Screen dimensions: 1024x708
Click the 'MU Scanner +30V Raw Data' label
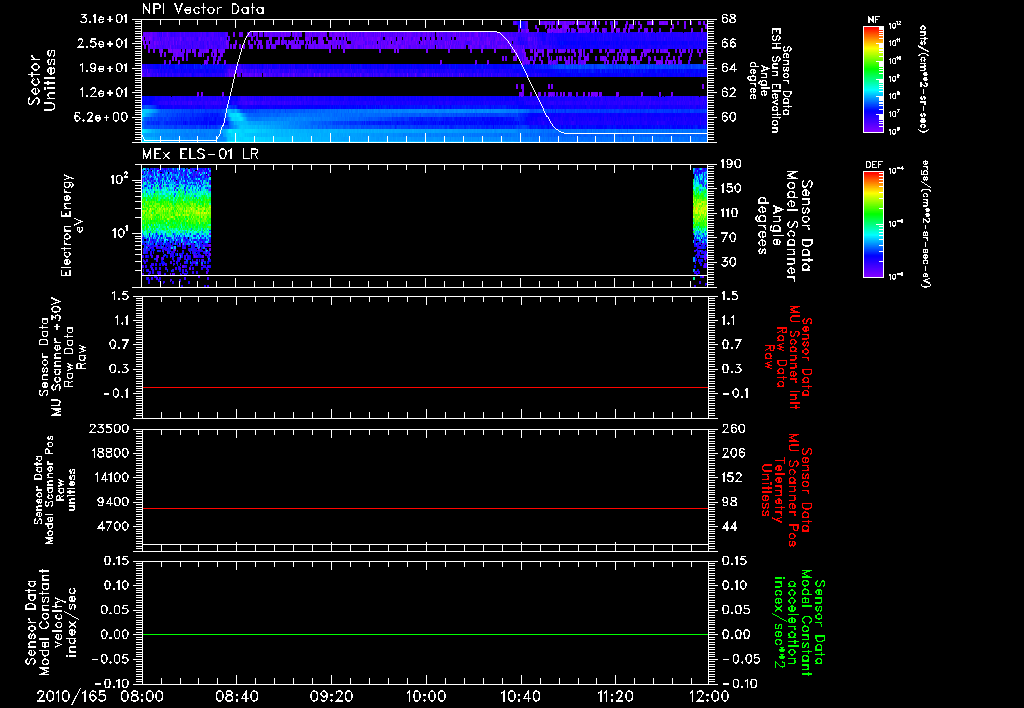[62, 357]
